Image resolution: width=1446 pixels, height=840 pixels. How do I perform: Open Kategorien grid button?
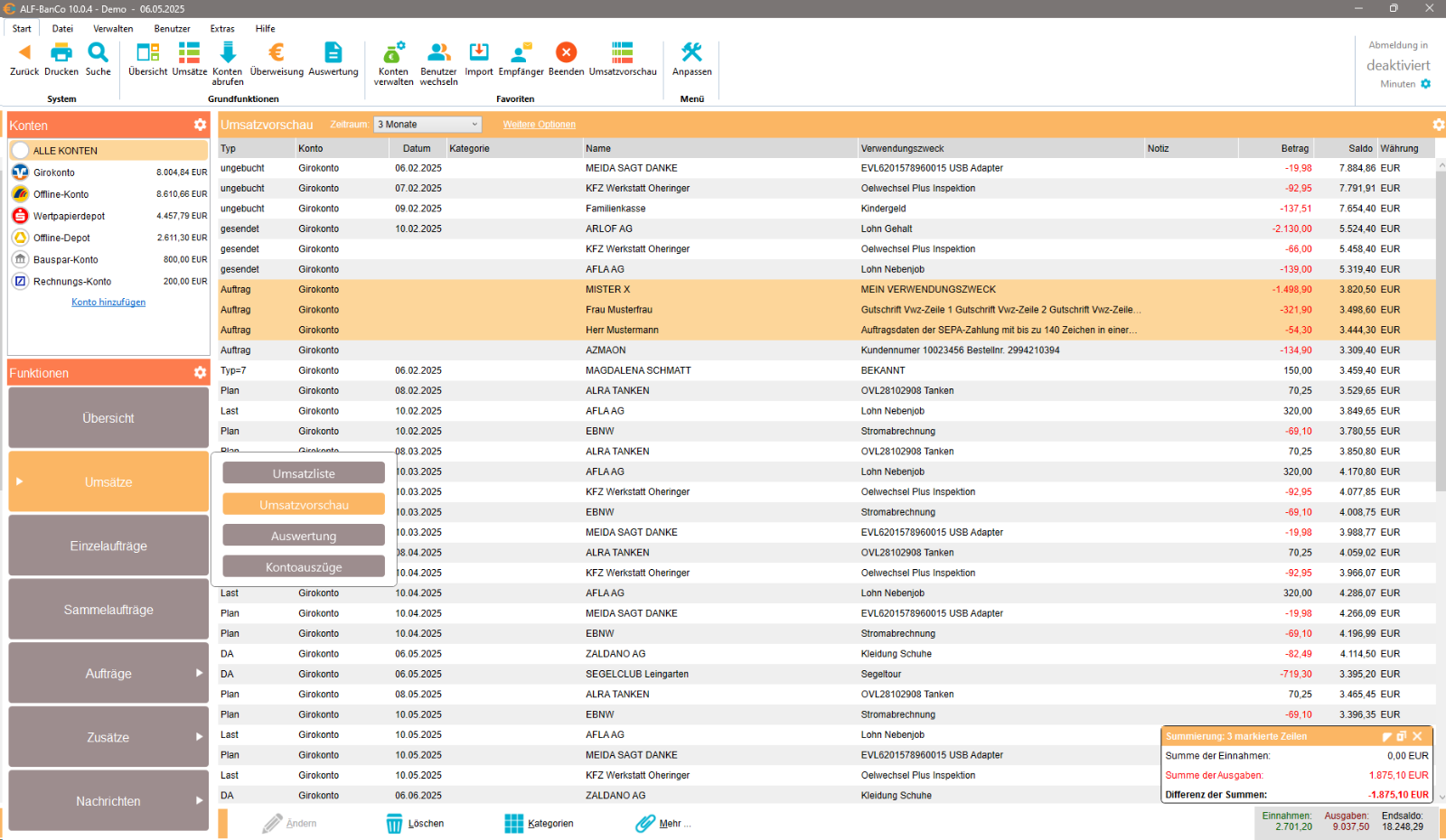click(539, 824)
